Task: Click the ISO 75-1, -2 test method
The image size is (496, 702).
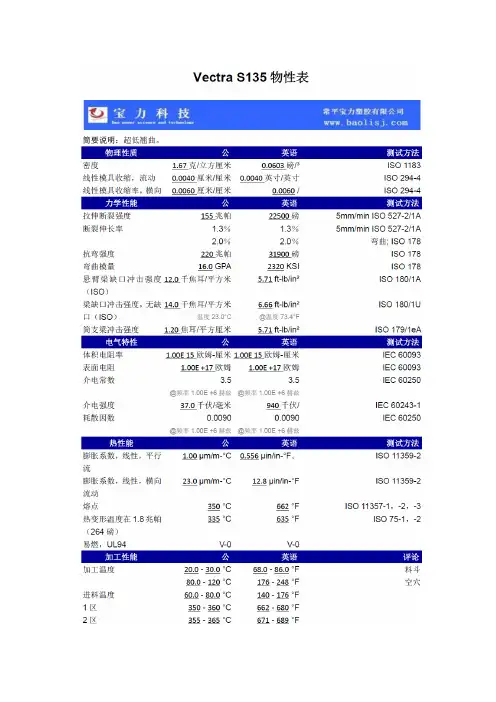Action: click(397, 519)
